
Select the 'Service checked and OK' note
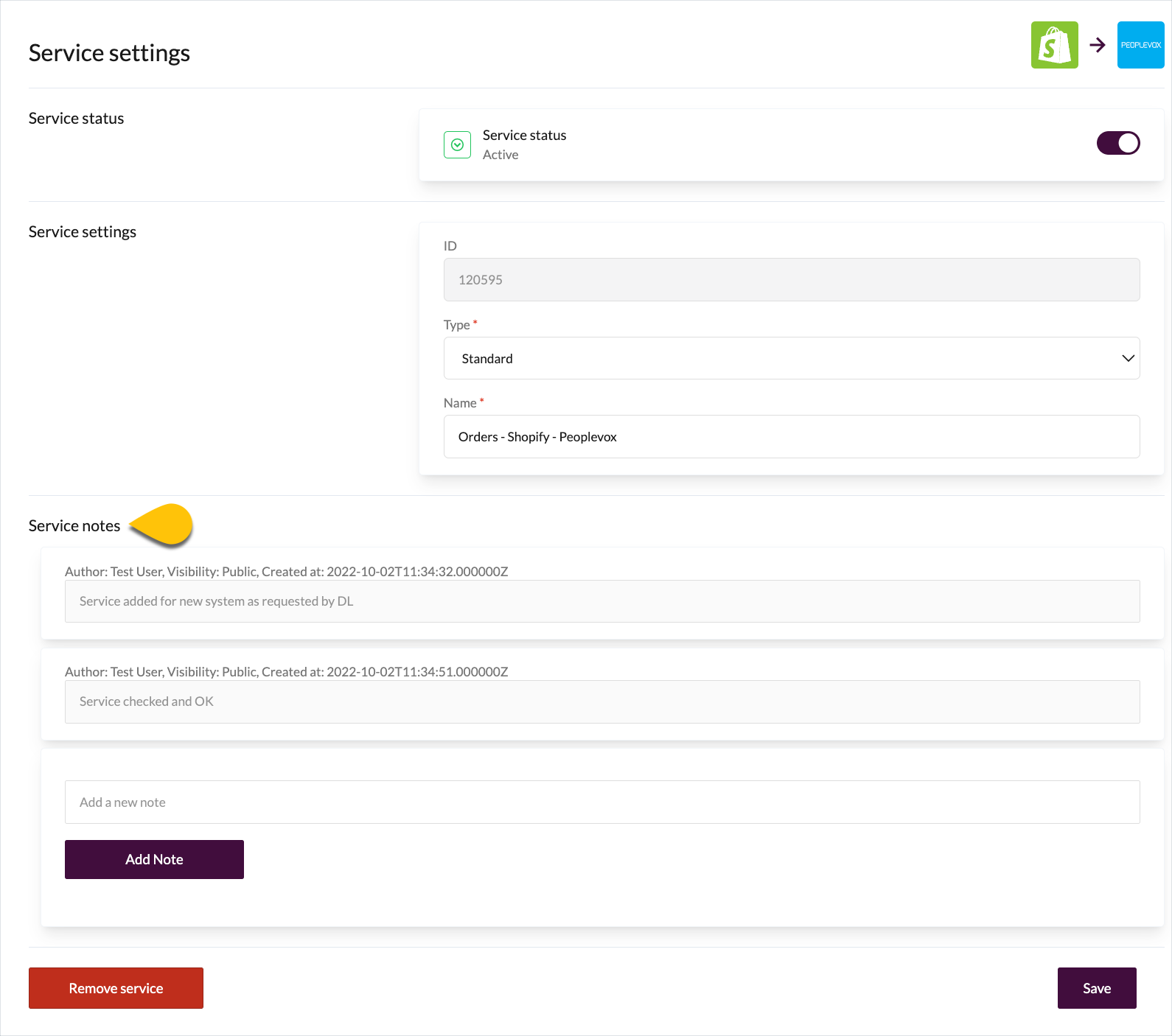(601, 701)
